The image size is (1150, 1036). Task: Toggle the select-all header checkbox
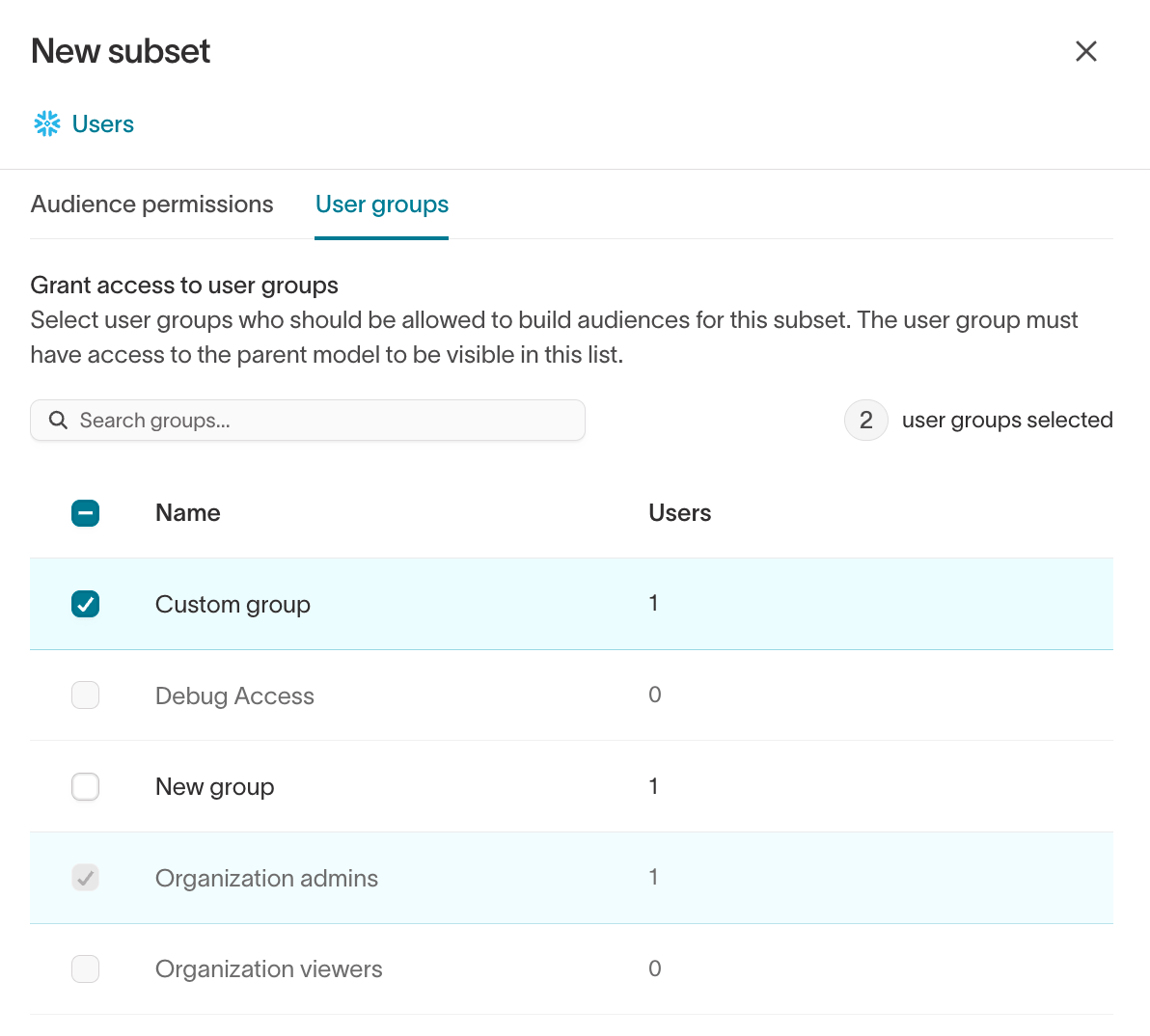85,513
